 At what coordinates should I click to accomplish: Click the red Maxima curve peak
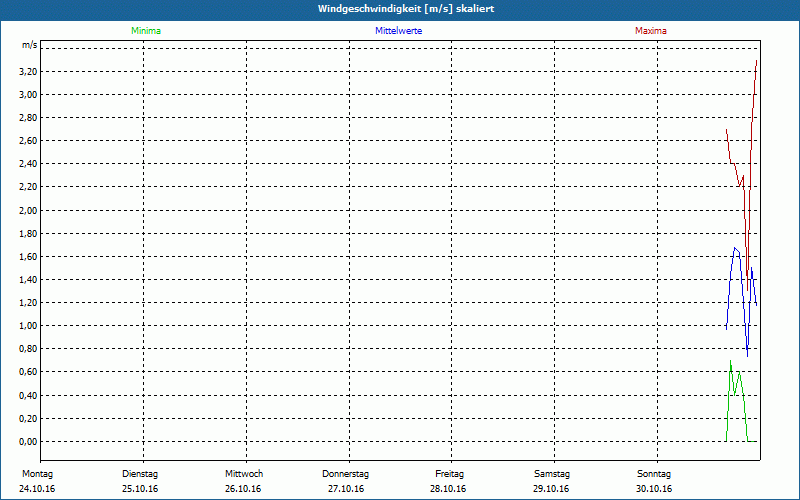coord(756,61)
